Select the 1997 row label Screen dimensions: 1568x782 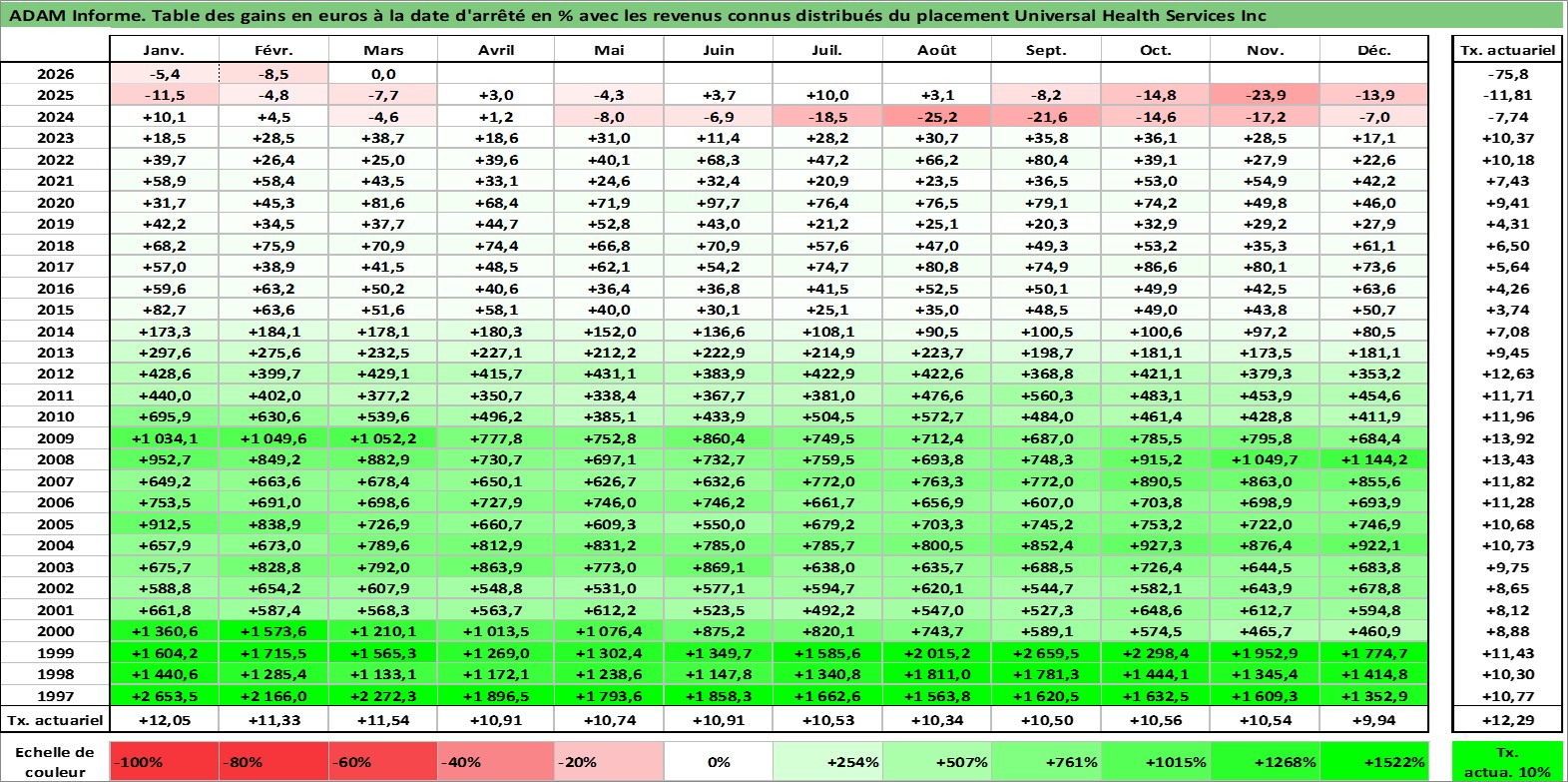55,696
